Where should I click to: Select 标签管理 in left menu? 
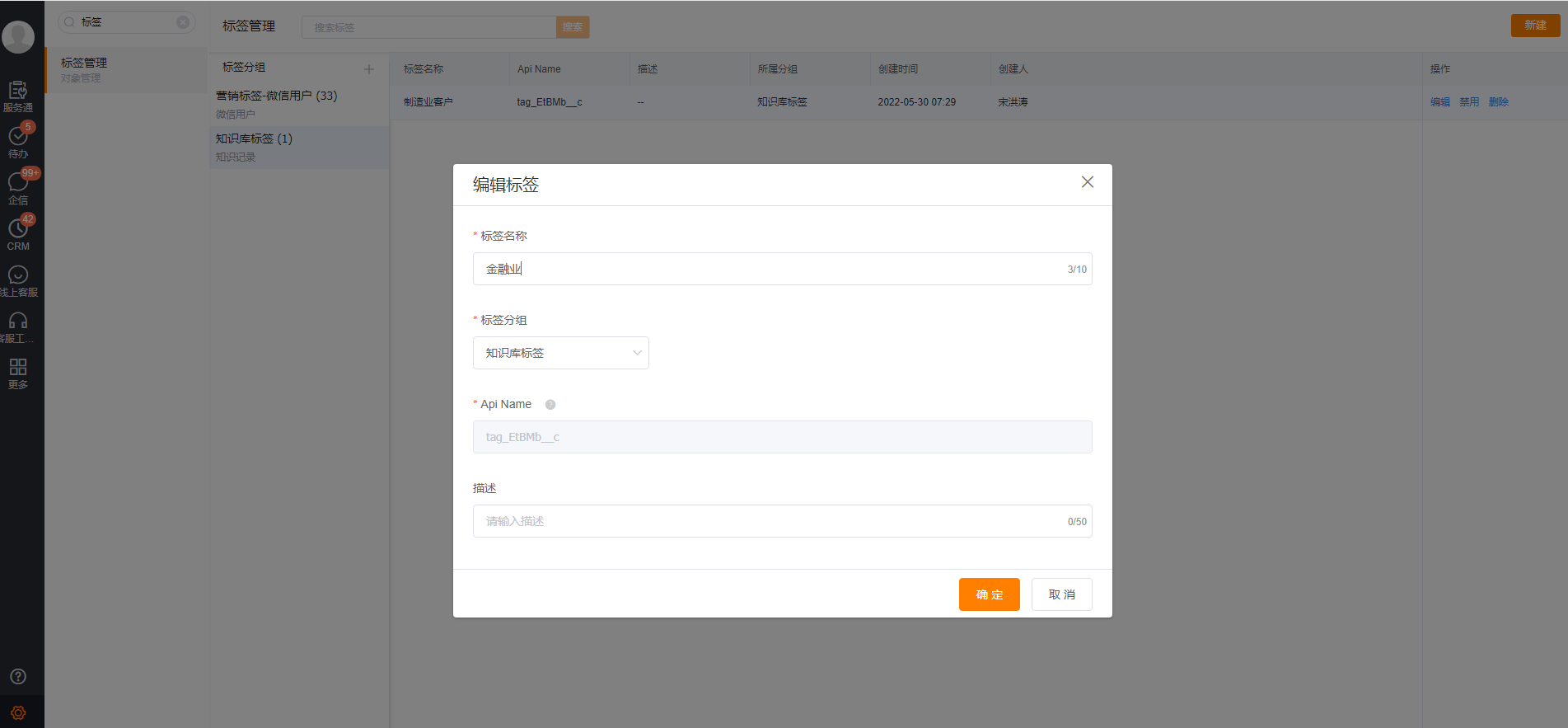pyautogui.click(x=125, y=69)
